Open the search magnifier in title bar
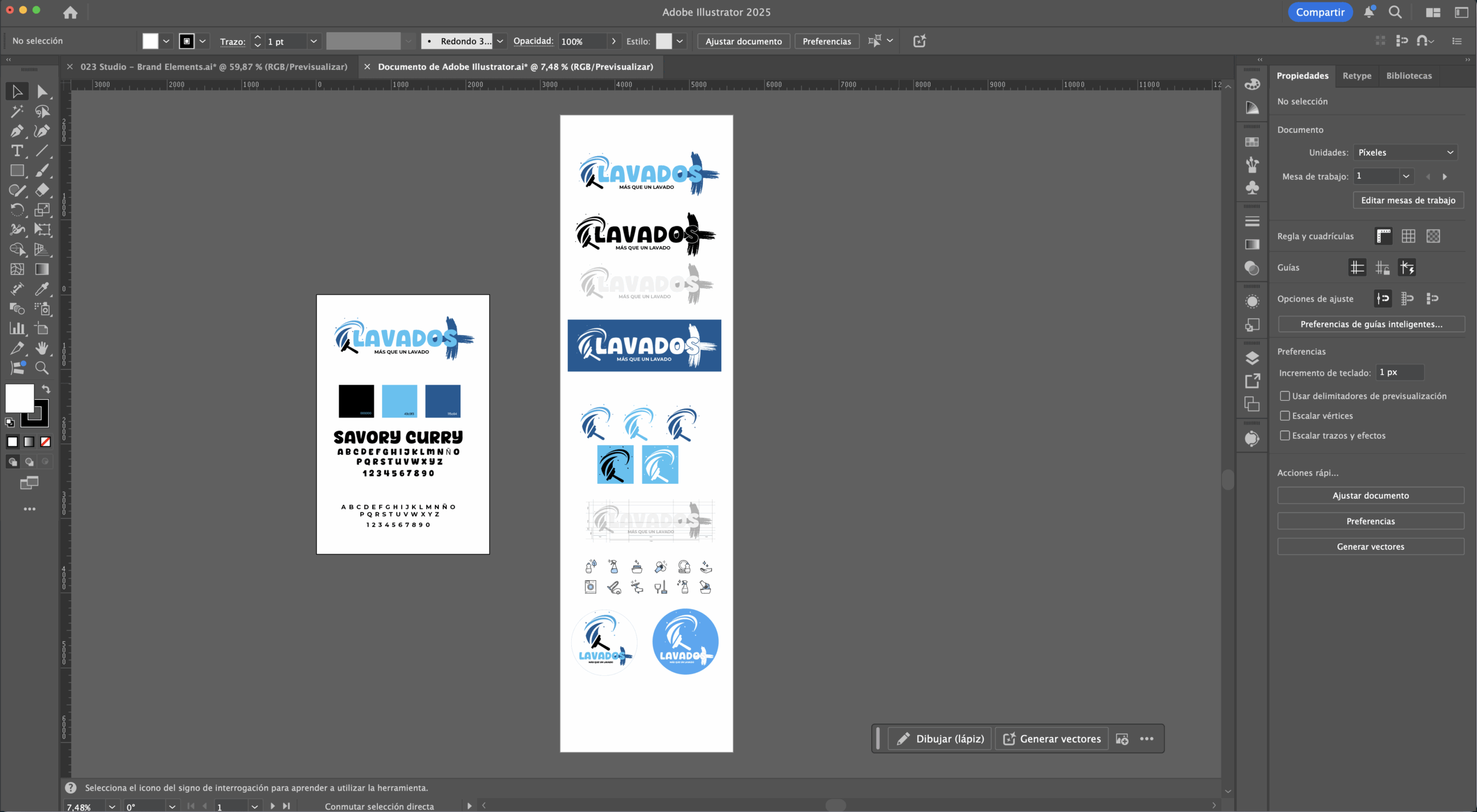Viewport: 1477px width, 812px height. 1395,12
